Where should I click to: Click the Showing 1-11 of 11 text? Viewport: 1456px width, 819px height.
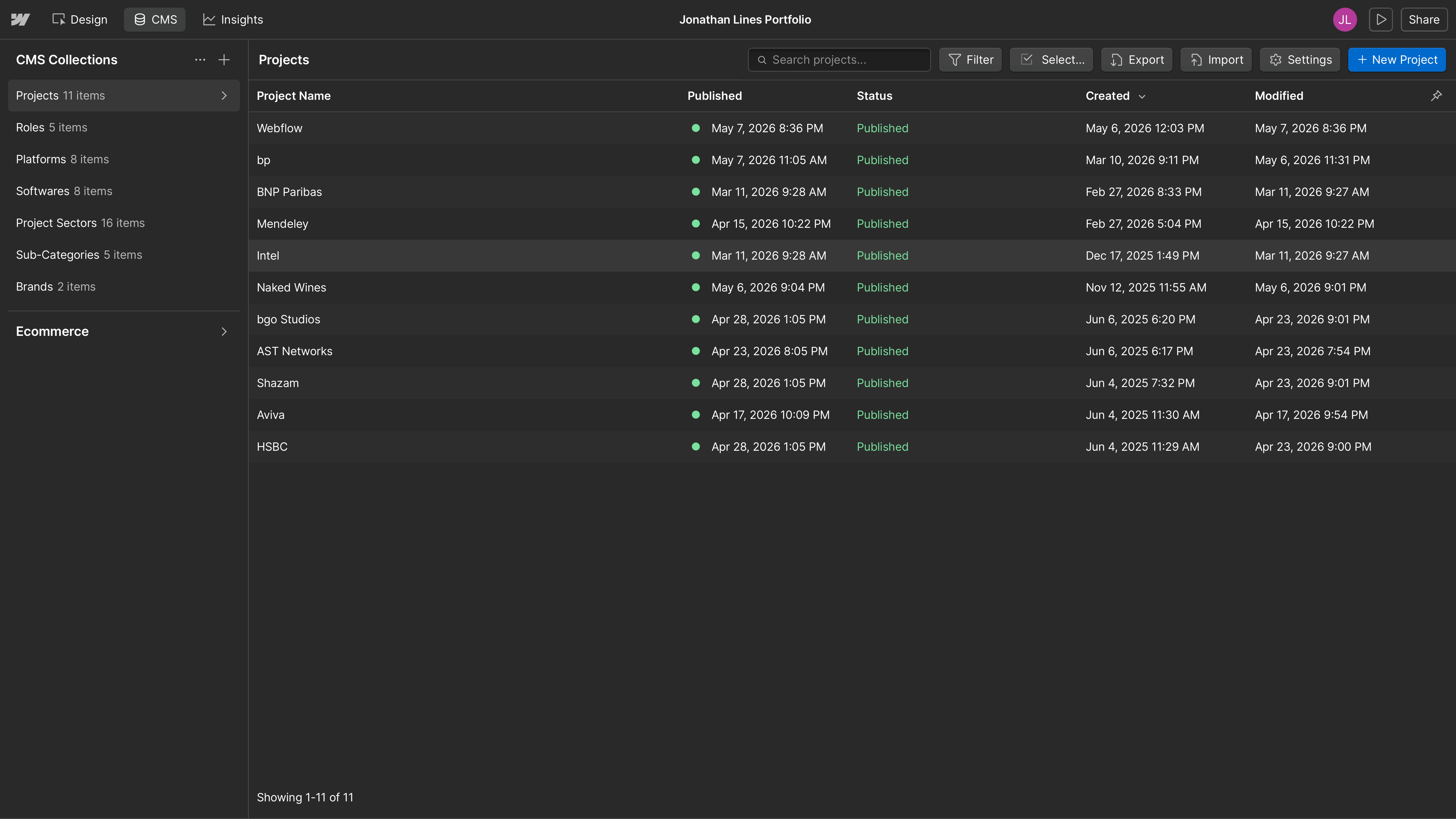tap(305, 797)
